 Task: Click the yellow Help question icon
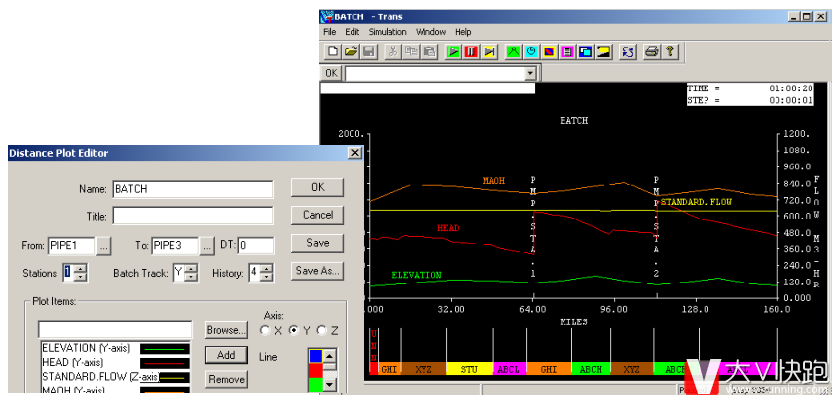tap(669, 52)
